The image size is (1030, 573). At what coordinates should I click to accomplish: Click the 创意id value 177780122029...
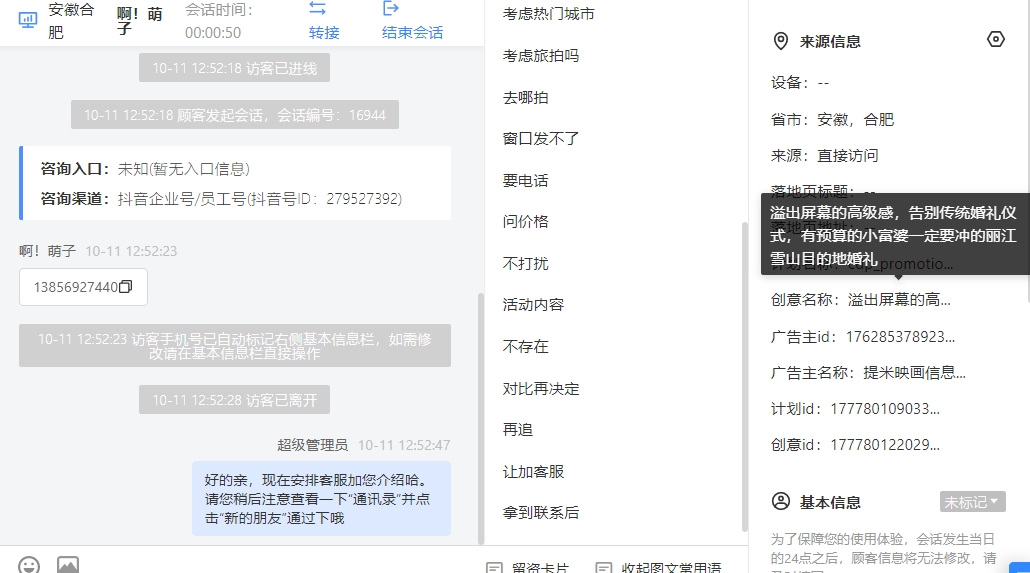[885, 445]
